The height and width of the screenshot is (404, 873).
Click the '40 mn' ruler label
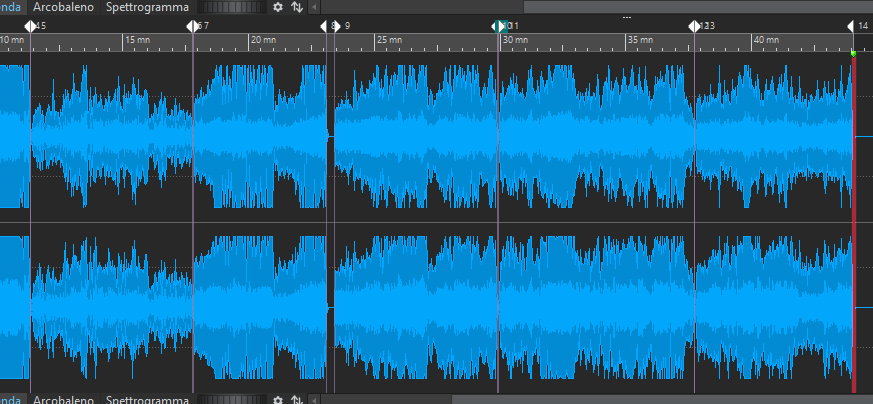[766, 40]
